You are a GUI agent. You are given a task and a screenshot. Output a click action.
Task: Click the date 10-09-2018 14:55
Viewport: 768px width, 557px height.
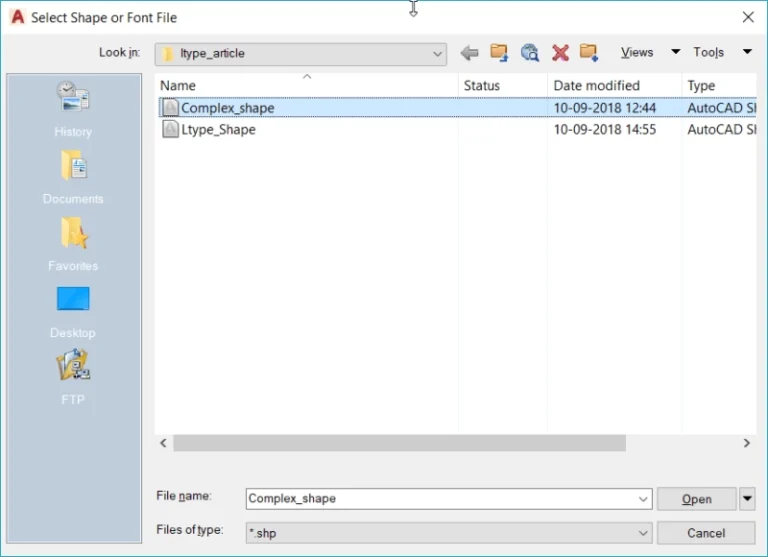tap(604, 129)
